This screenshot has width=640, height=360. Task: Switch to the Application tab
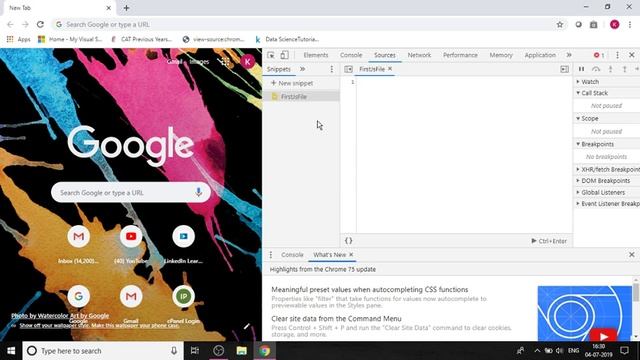click(x=540, y=55)
